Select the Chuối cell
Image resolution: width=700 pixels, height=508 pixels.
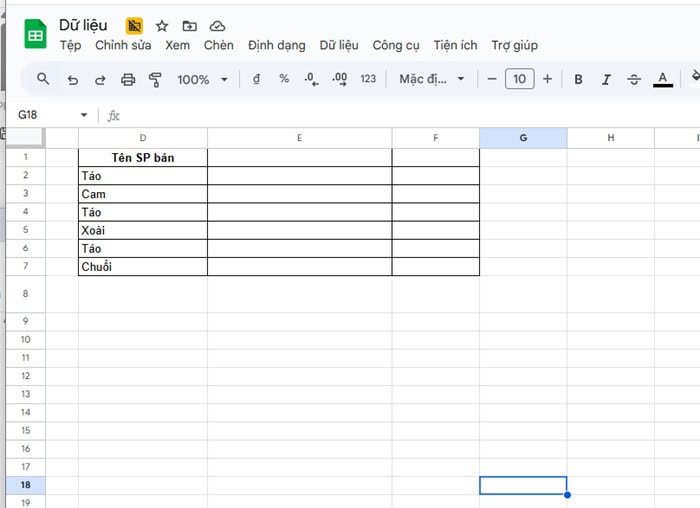(143, 266)
